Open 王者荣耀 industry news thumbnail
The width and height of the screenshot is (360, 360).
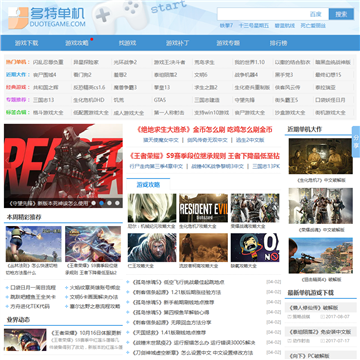(25, 340)
